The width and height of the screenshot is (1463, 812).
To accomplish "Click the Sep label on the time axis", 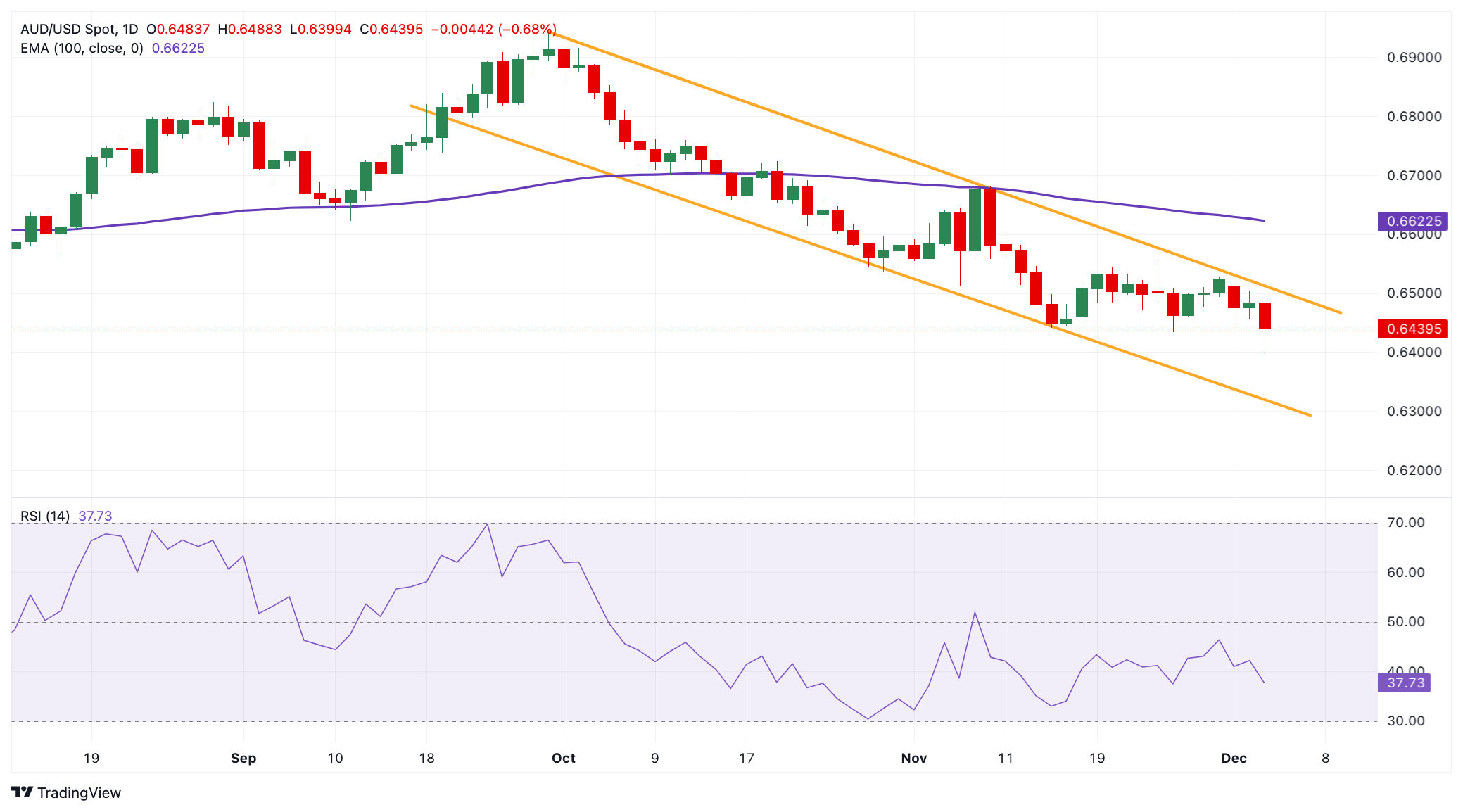I will click(243, 758).
